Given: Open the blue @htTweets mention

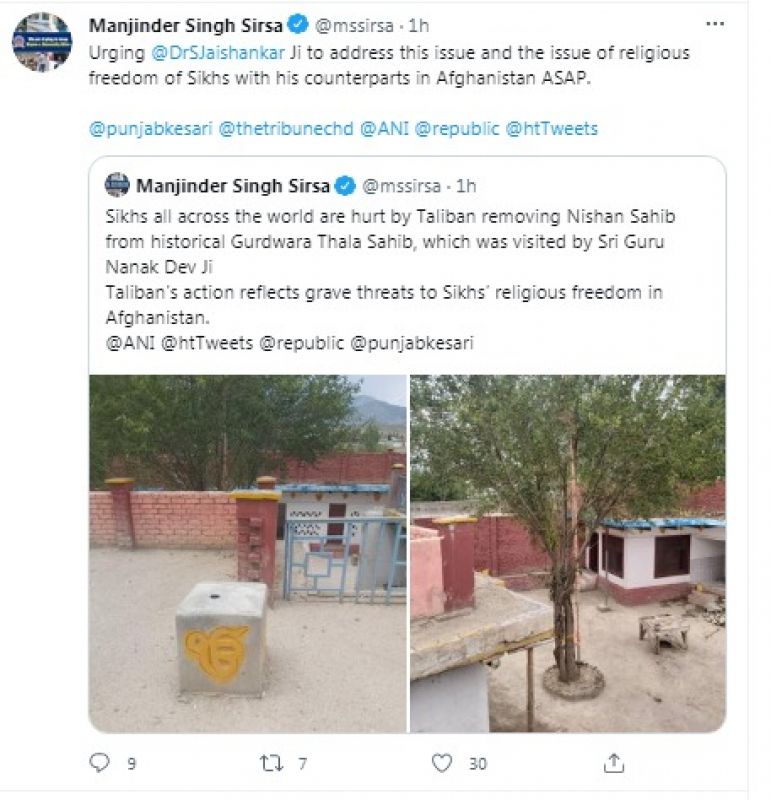Looking at the screenshot, I should pyautogui.click(x=552, y=128).
